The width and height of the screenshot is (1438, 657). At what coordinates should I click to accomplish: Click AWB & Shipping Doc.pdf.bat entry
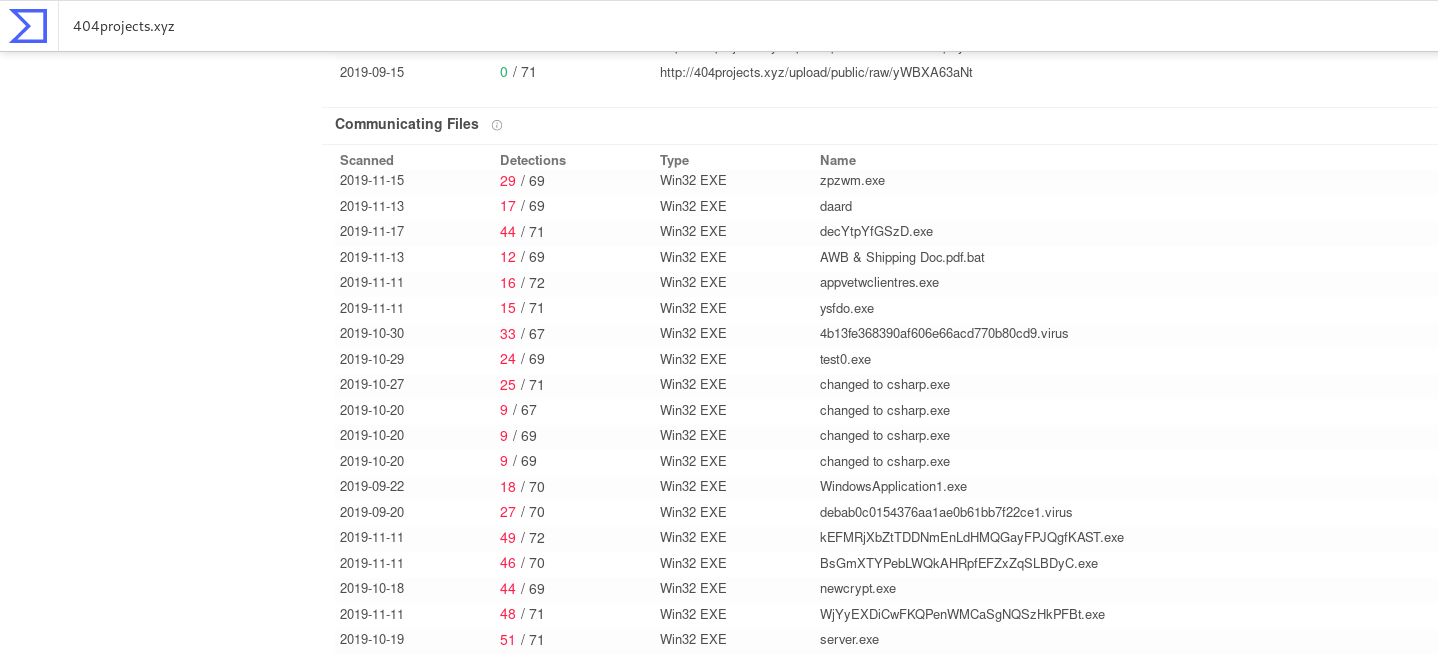coord(902,258)
